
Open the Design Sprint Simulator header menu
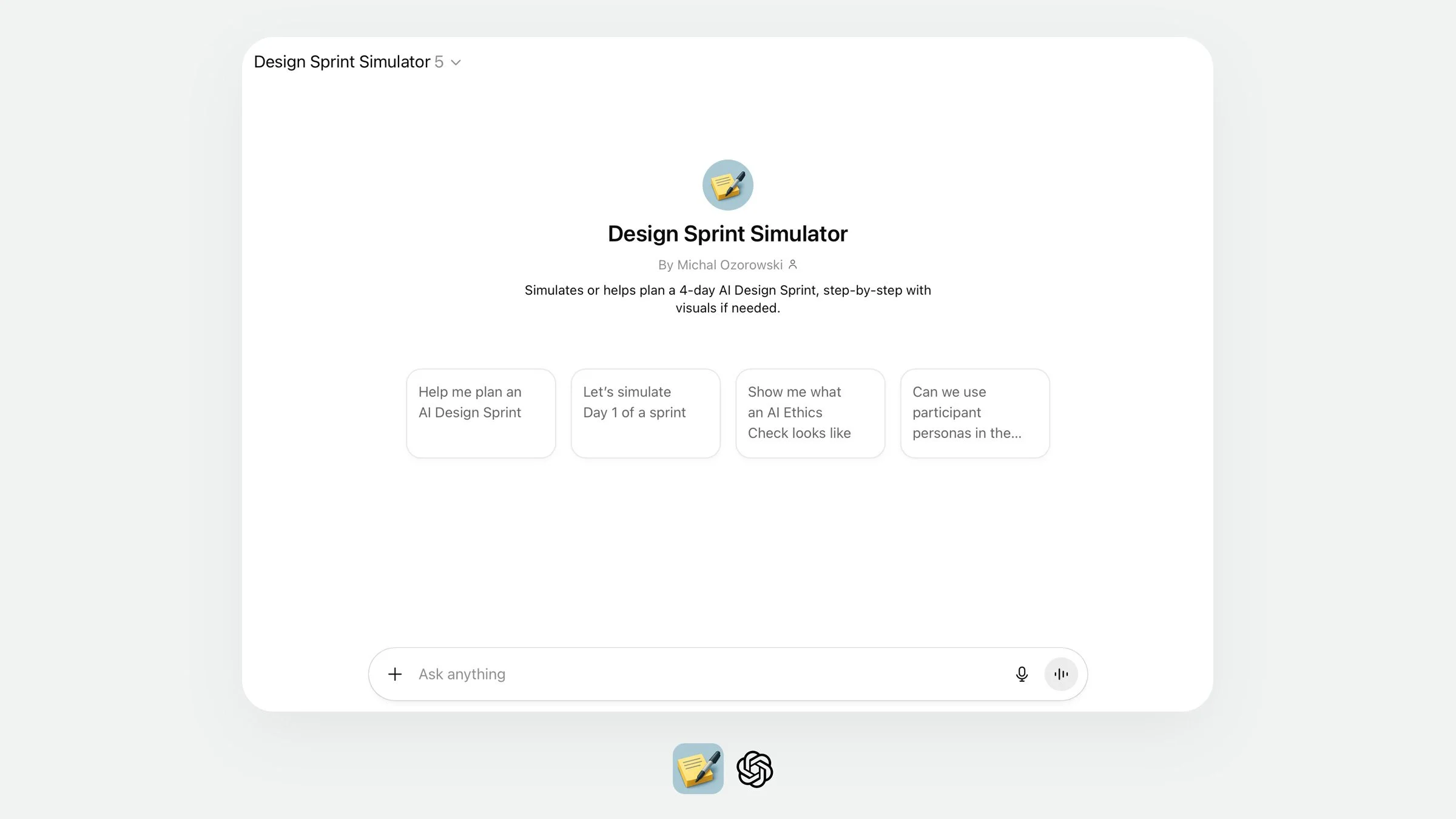tap(342, 62)
